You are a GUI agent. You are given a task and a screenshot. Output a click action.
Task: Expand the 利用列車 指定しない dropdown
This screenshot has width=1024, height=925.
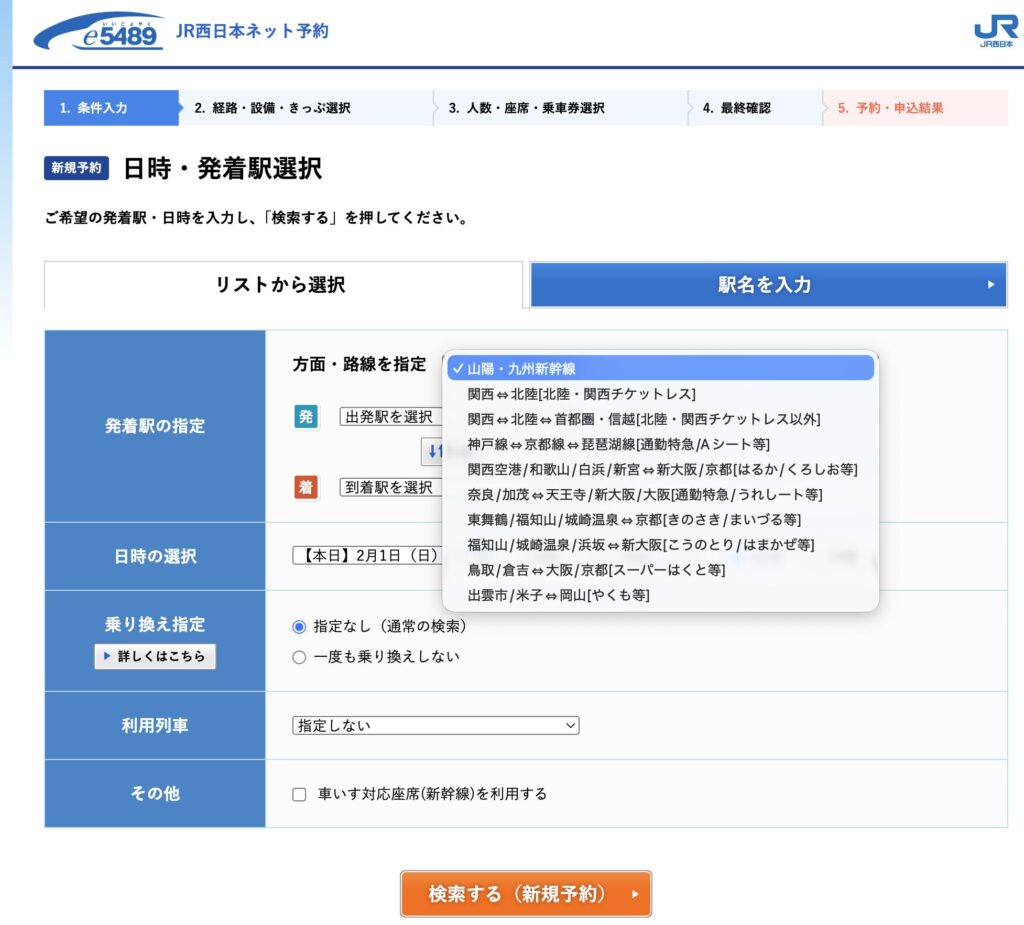point(436,726)
